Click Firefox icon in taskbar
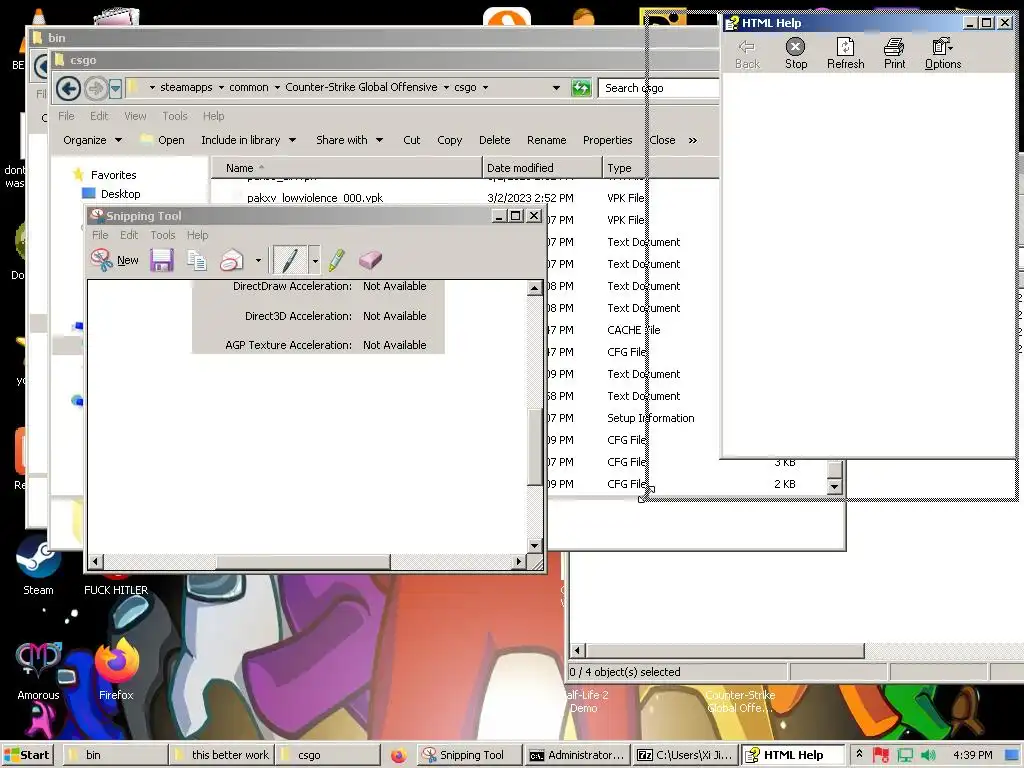1024x768 pixels. pyautogui.click(x=398, y=756)
